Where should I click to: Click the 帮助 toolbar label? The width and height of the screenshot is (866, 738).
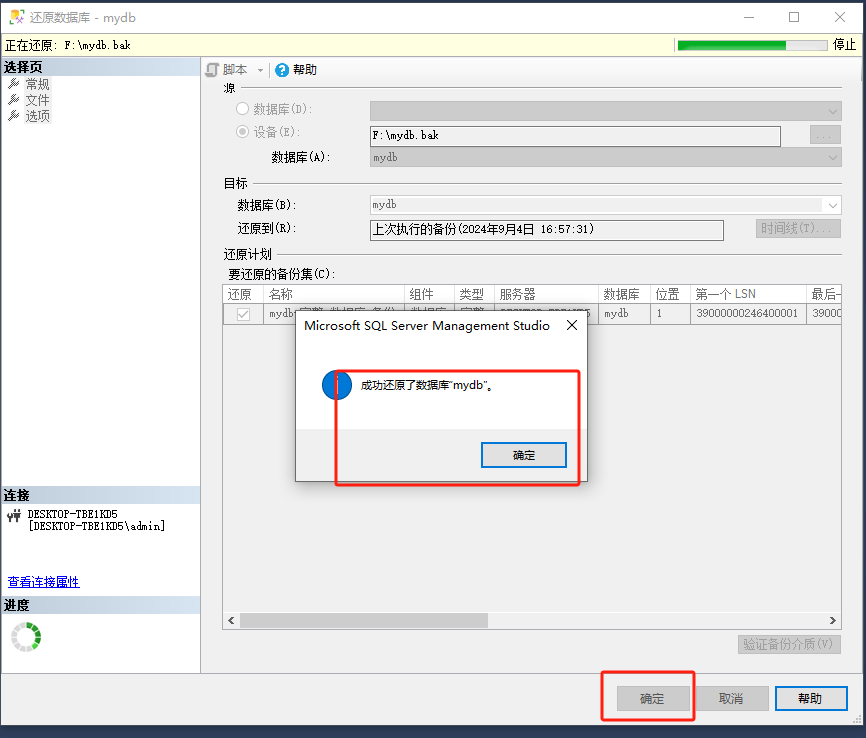(305, 70)
